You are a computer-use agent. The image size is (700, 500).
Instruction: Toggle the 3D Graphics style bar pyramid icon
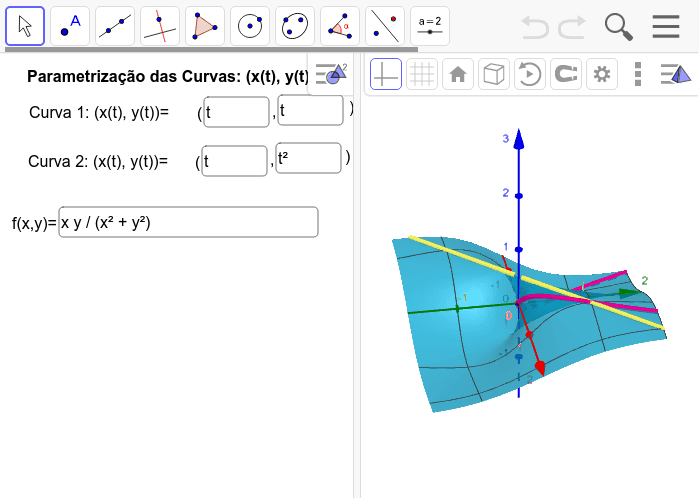point(676,74)
